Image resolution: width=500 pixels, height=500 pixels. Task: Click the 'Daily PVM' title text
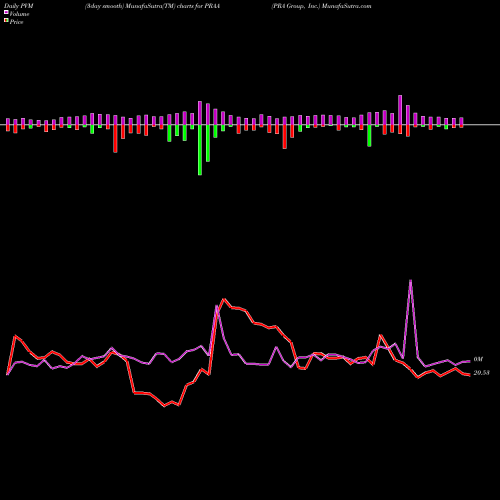click(x=20, y=6)
